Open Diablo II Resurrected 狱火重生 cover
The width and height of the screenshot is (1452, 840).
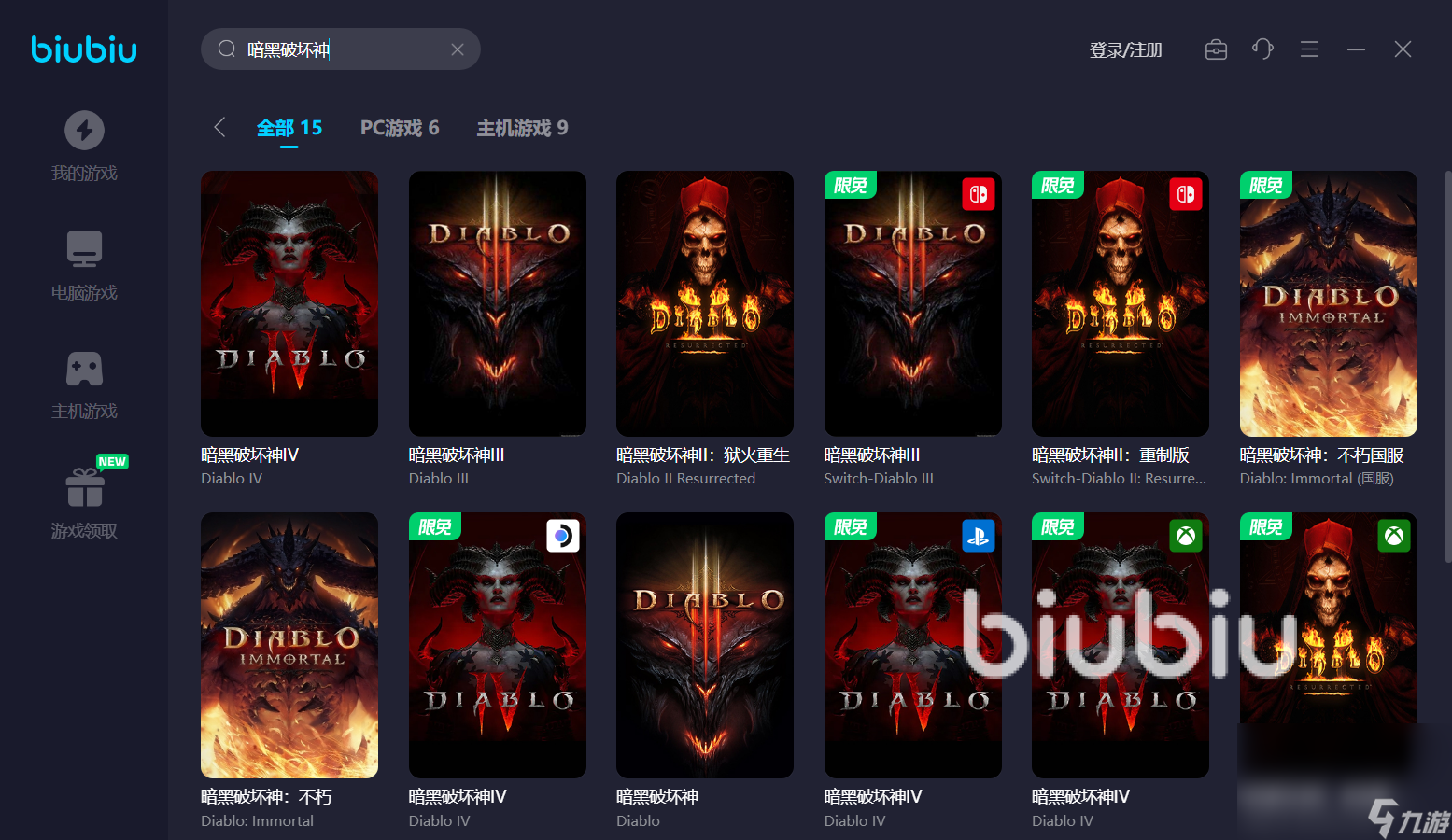coord(705,303)
